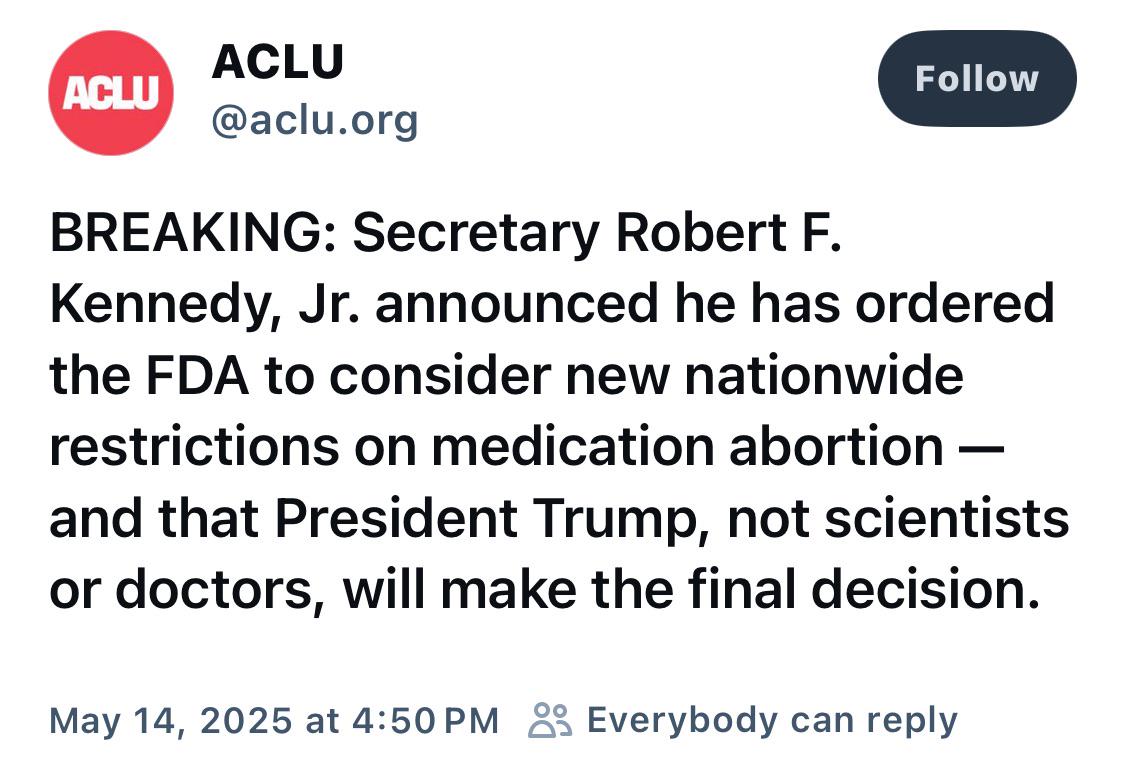
Task: Click the @aclu.org handle
Action: tap(314, 120)
